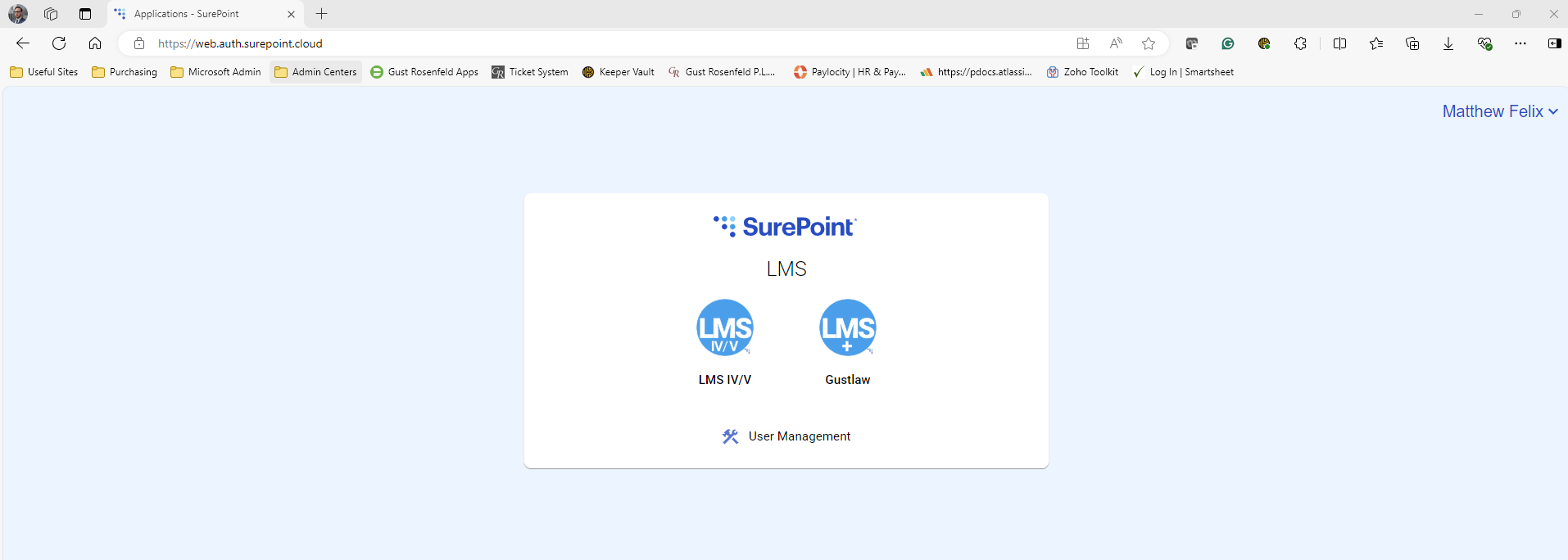Open the Microsoft Admin bookmark folder

click(215, 72)
